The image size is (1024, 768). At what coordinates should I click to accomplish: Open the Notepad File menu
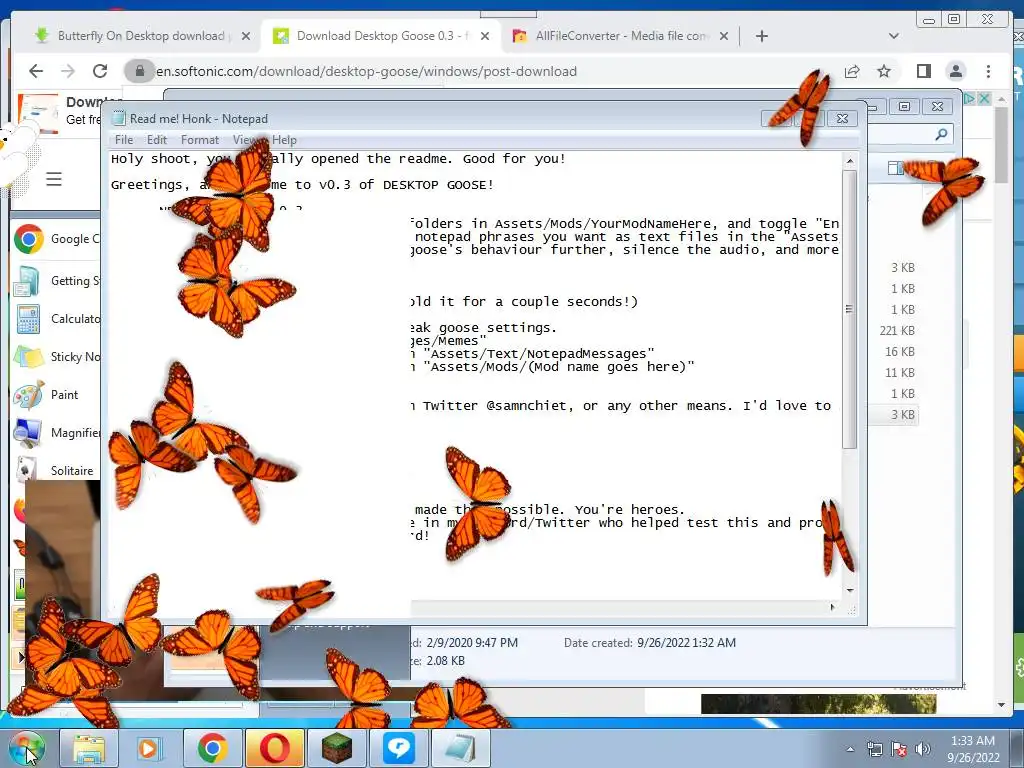pyautogui.click(x=123, y=140)
